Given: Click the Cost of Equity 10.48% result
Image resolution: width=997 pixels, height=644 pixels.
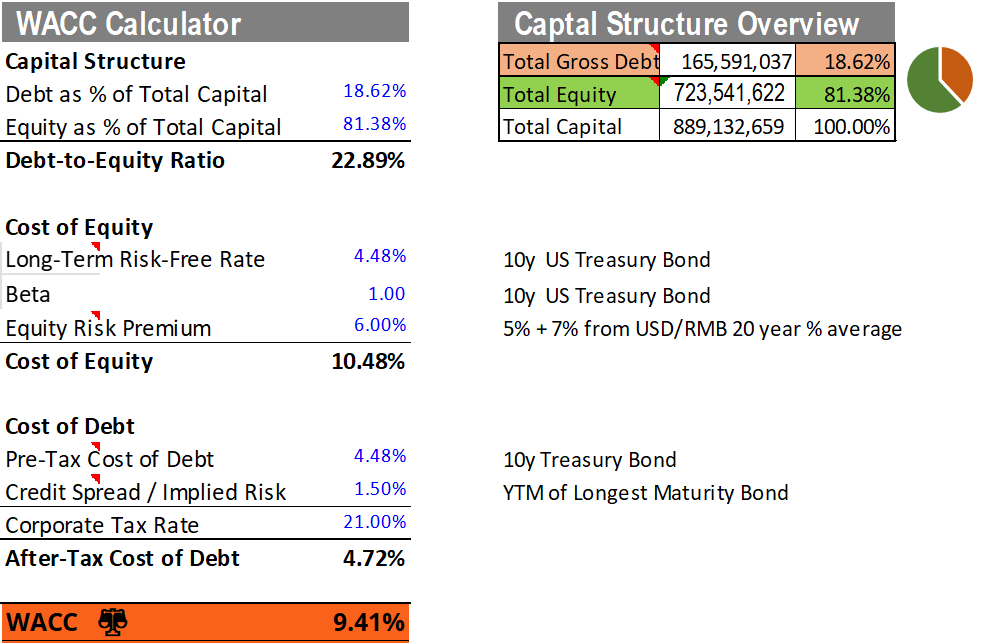Looking at the screenshot, I should (x=368, y=361).
